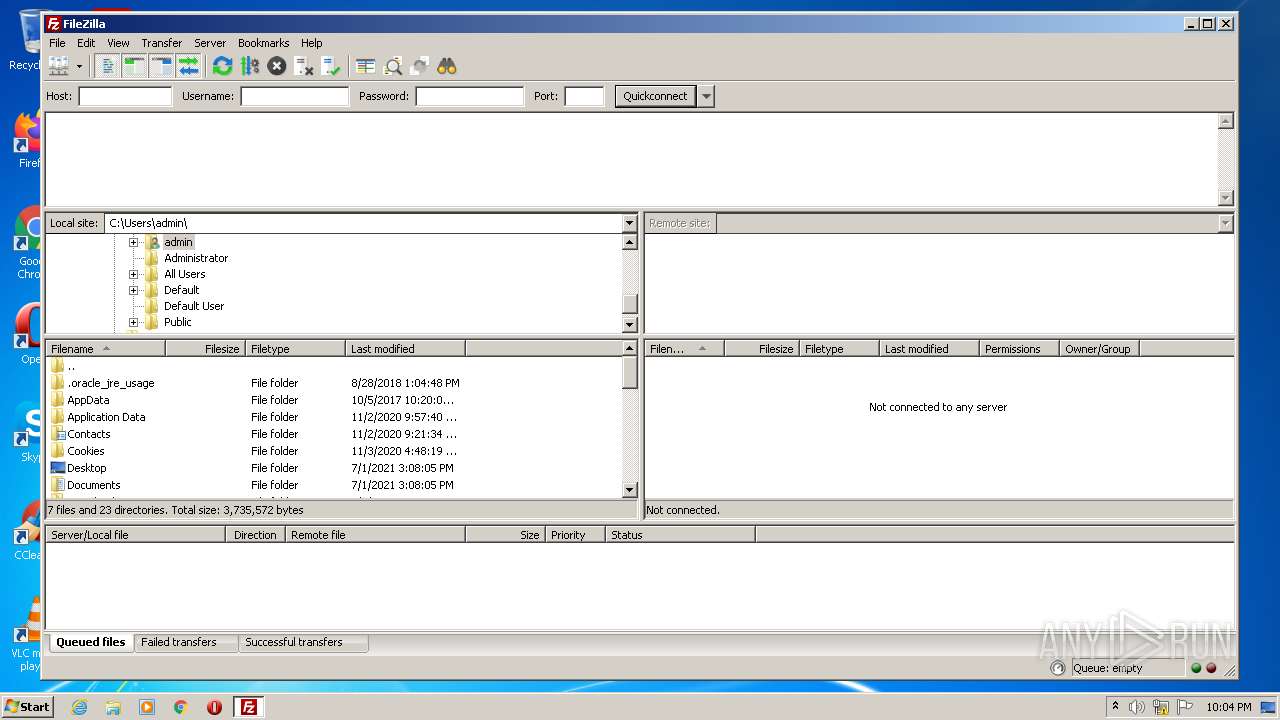Open the View menu
Screen dimensions: 1280x720
118,43
